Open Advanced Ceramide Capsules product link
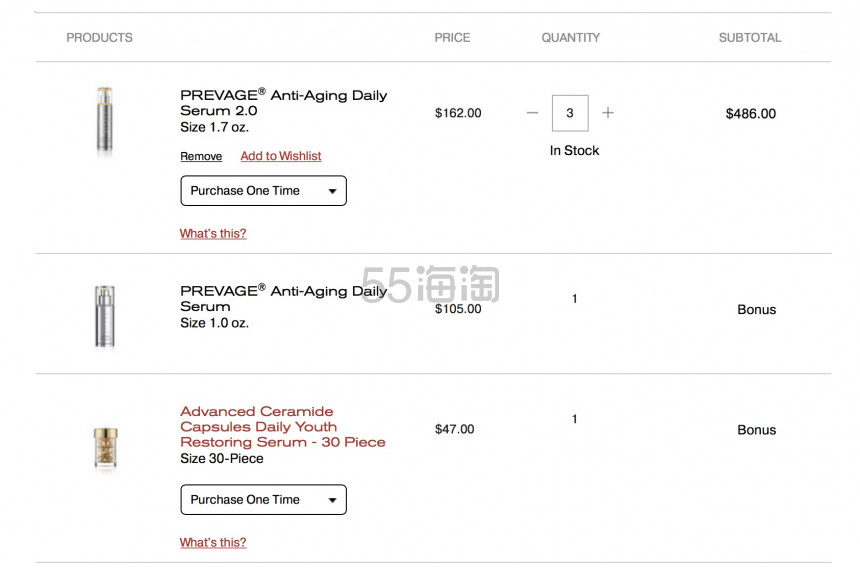Screen dimensions: 860x568 pyautogui.click(x=282, y=427)
